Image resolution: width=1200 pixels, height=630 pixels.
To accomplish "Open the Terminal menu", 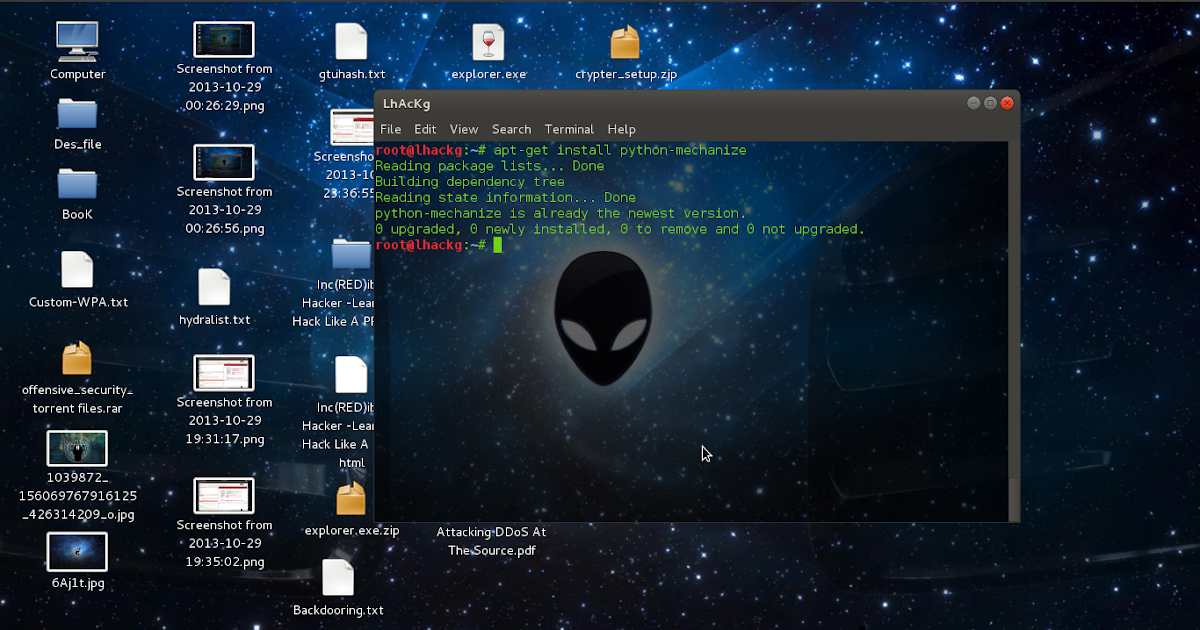I will point(569,129).
